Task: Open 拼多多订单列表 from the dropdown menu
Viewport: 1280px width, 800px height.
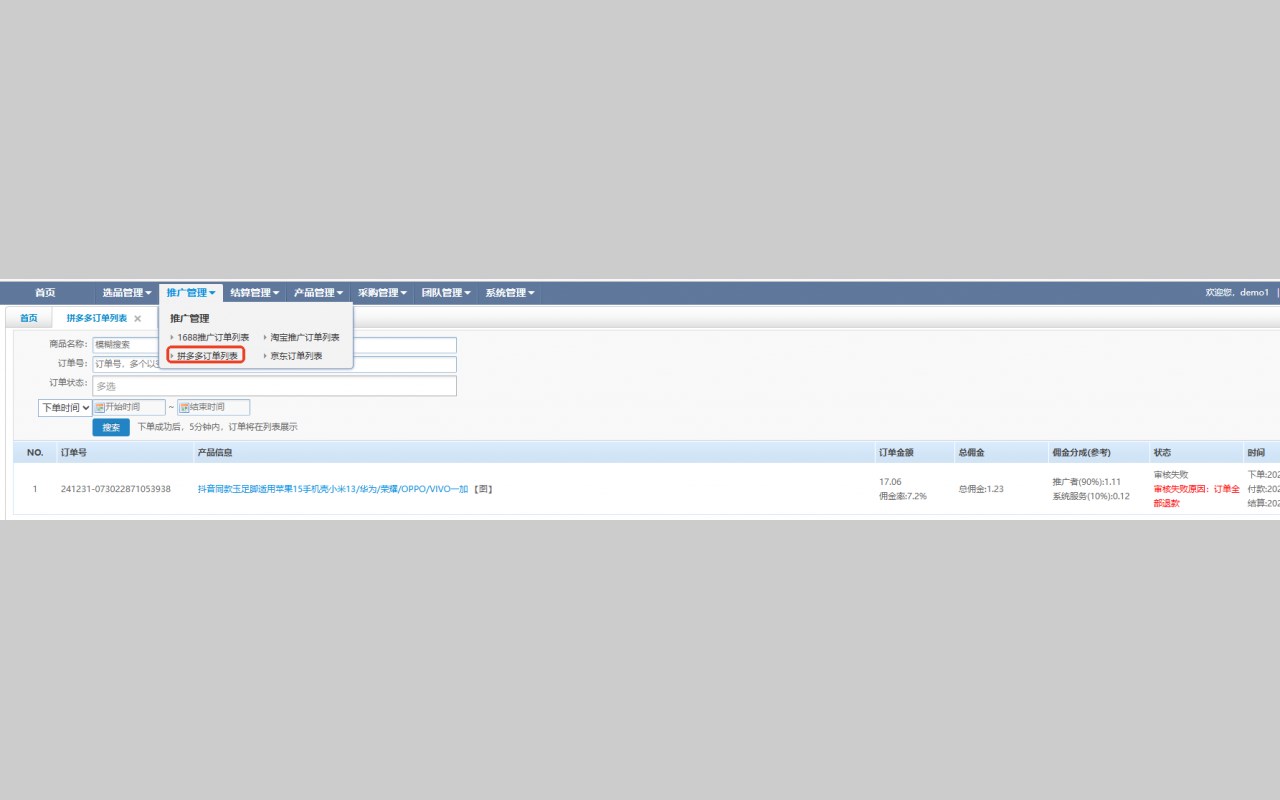Action: click(x=207, y=356)
